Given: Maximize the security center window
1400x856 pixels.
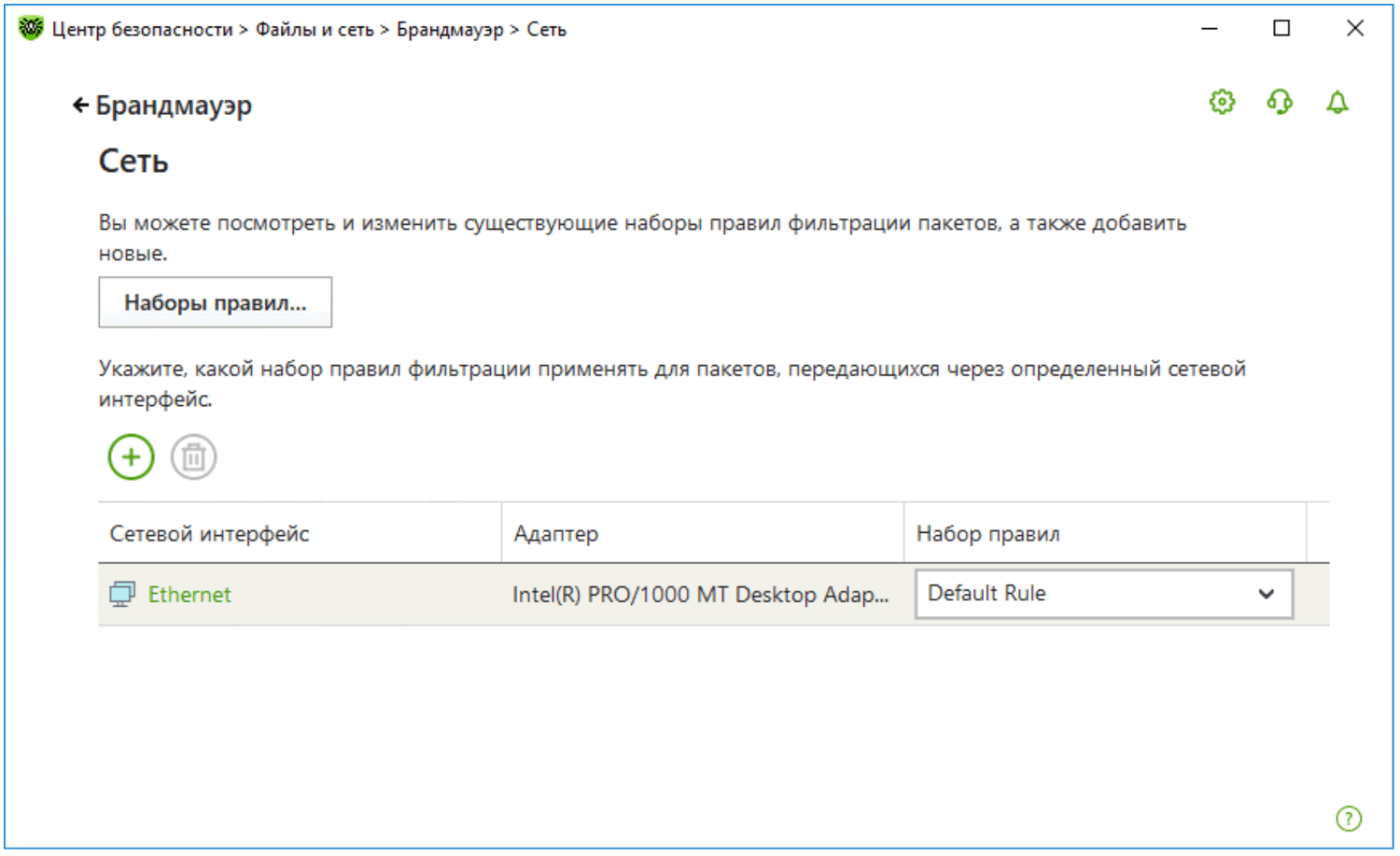Looking at the screenshot, I should (1281, 29).
